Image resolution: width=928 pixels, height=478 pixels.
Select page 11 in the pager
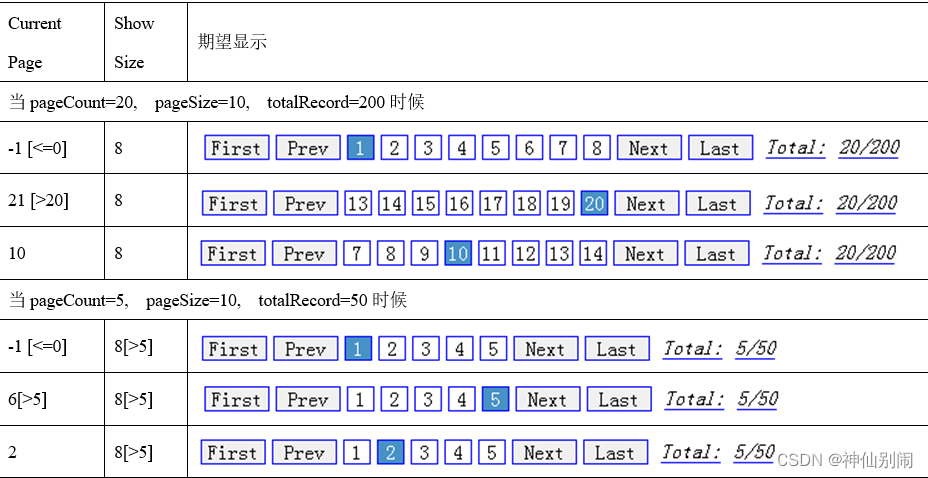tap(491, 253)
